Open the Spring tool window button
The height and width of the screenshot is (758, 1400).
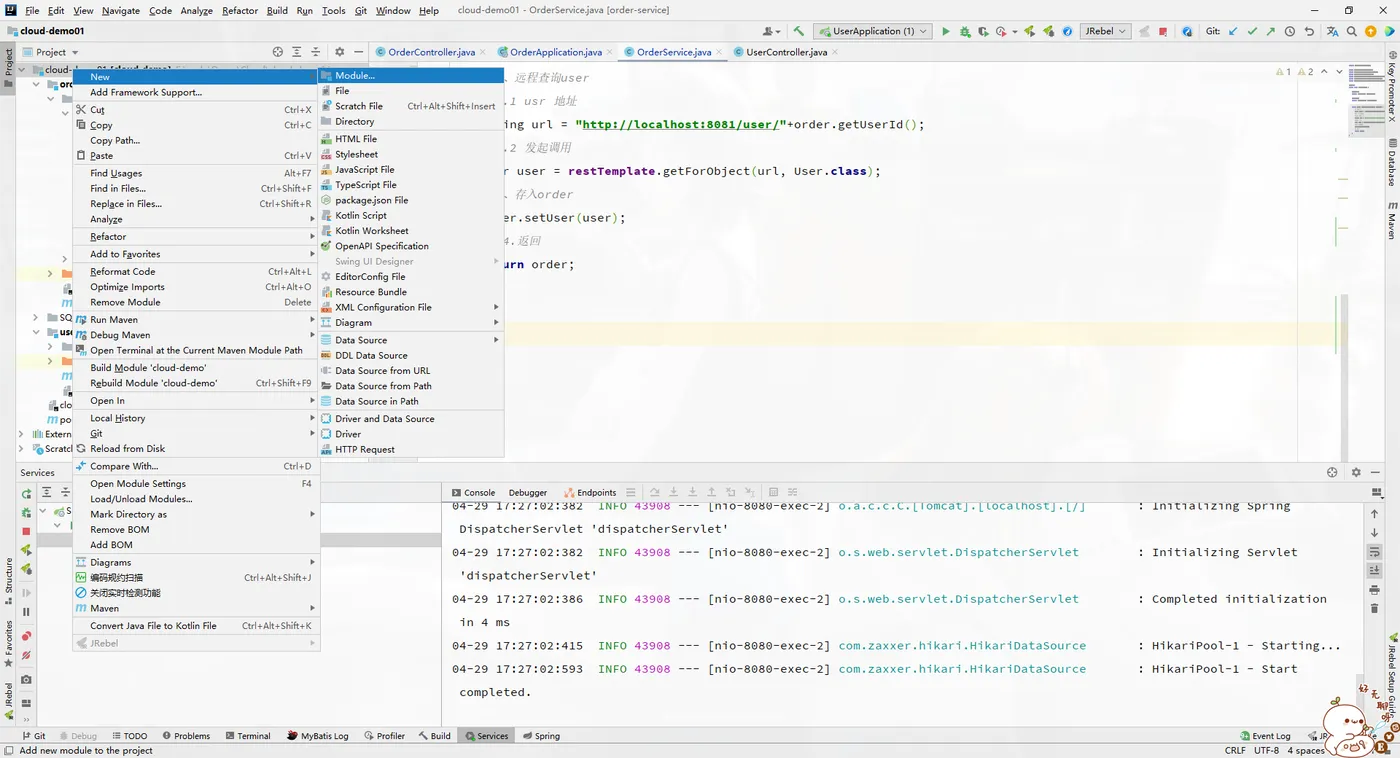[x=540, y=736]
